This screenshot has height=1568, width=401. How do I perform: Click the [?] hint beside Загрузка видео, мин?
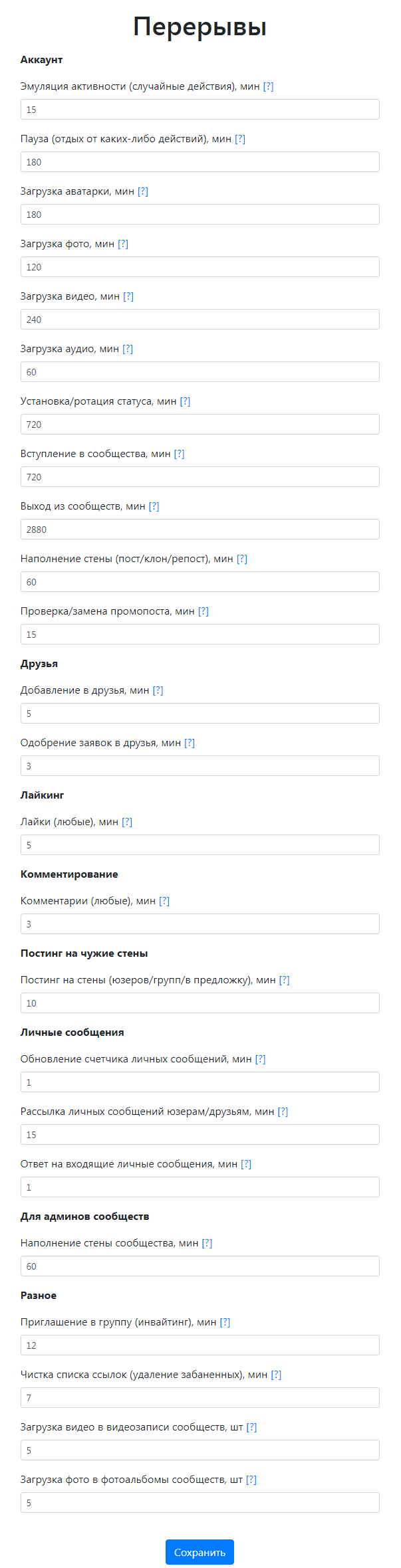coord(128,296)
